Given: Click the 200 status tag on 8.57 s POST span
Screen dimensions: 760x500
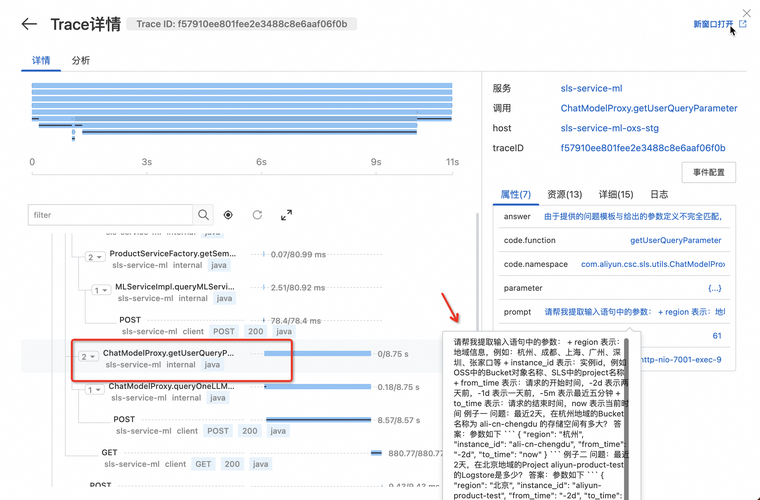Looking at the screenshot, I should click(250, 431).
